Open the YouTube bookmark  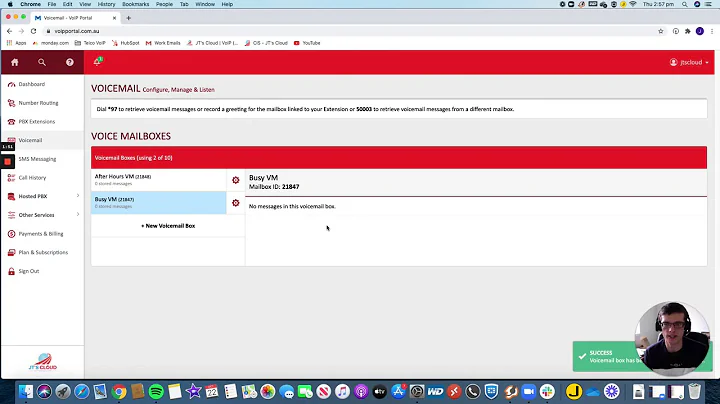pos(307,43)
